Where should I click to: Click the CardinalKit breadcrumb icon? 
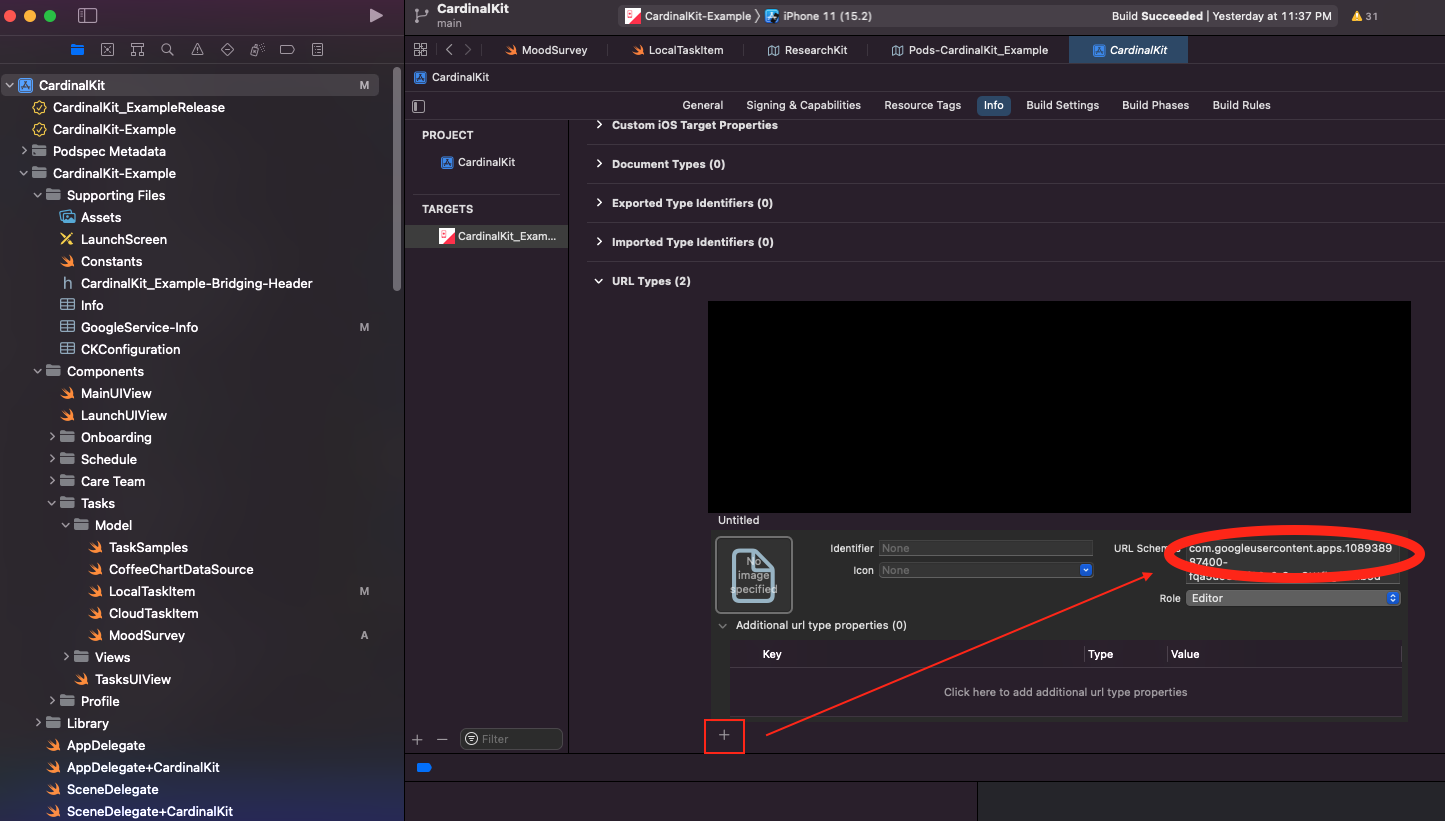tap(421, 77)
